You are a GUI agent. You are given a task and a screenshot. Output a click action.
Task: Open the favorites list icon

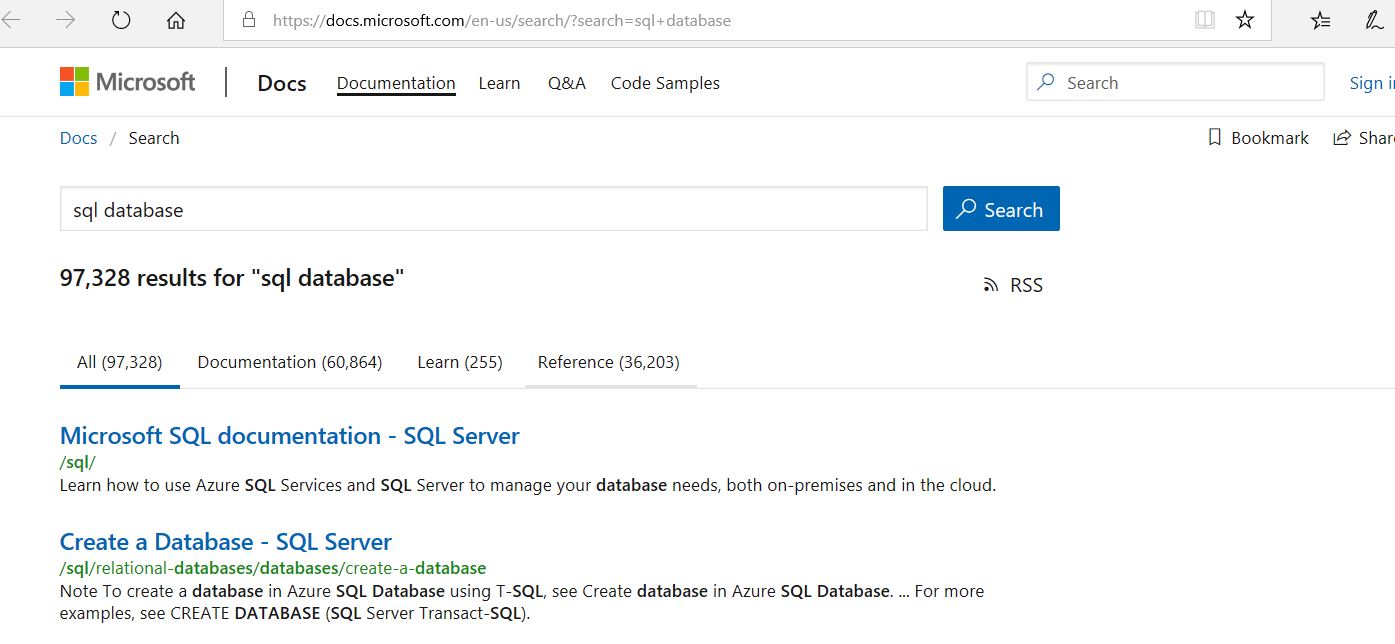coord(1321,20)
